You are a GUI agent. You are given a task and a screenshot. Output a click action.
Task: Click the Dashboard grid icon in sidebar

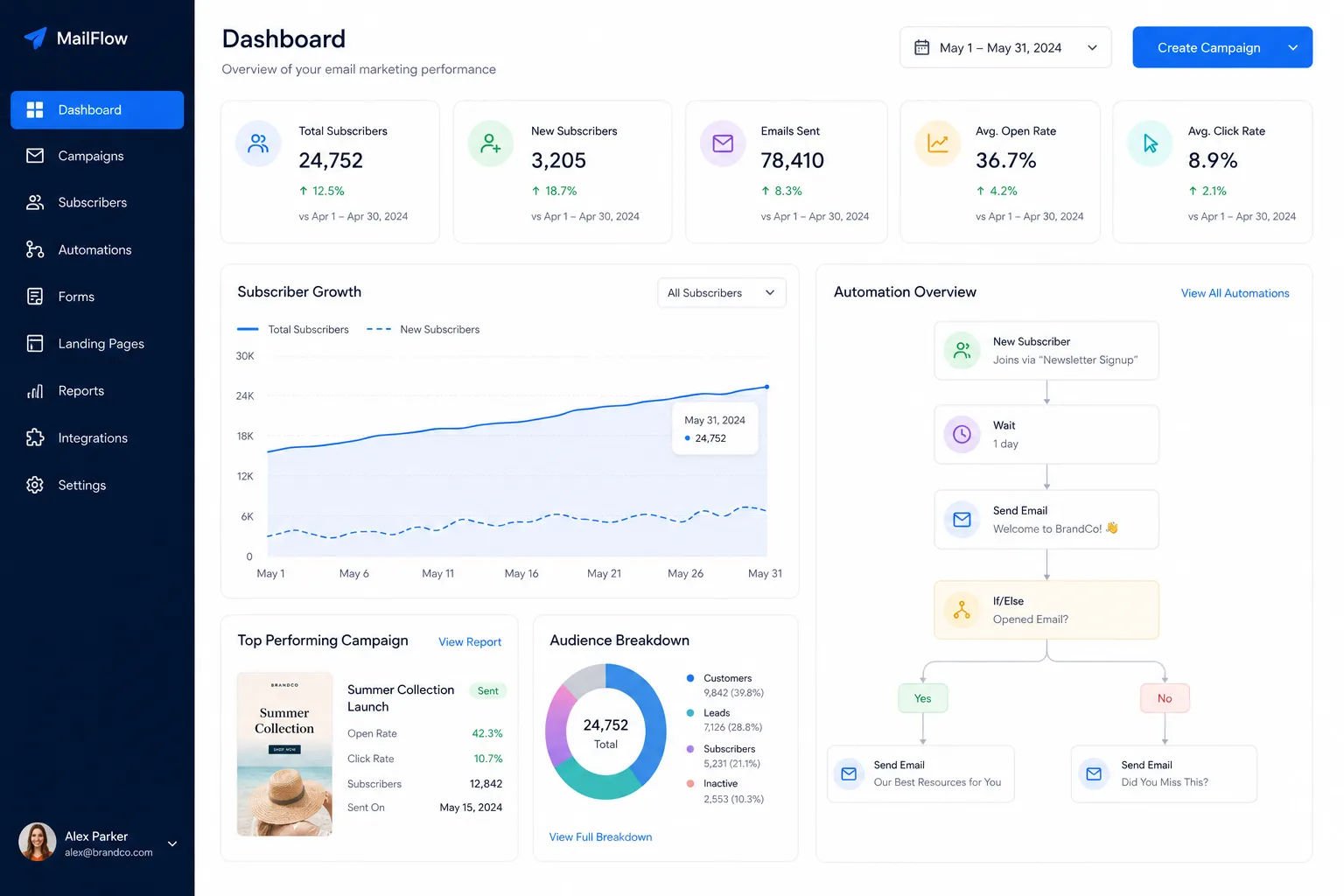tap(35, 109)
